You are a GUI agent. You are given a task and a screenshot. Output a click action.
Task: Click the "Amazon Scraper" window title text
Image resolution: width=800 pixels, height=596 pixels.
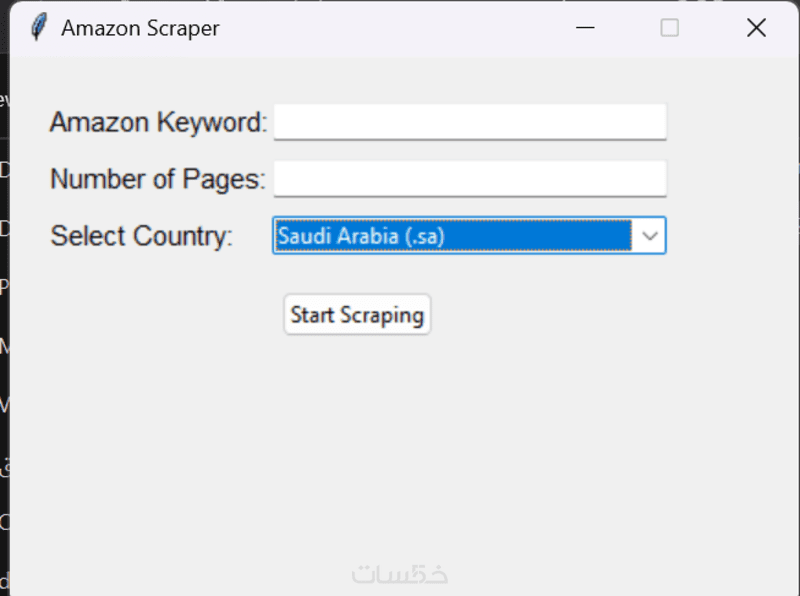[x=140, y=28]
